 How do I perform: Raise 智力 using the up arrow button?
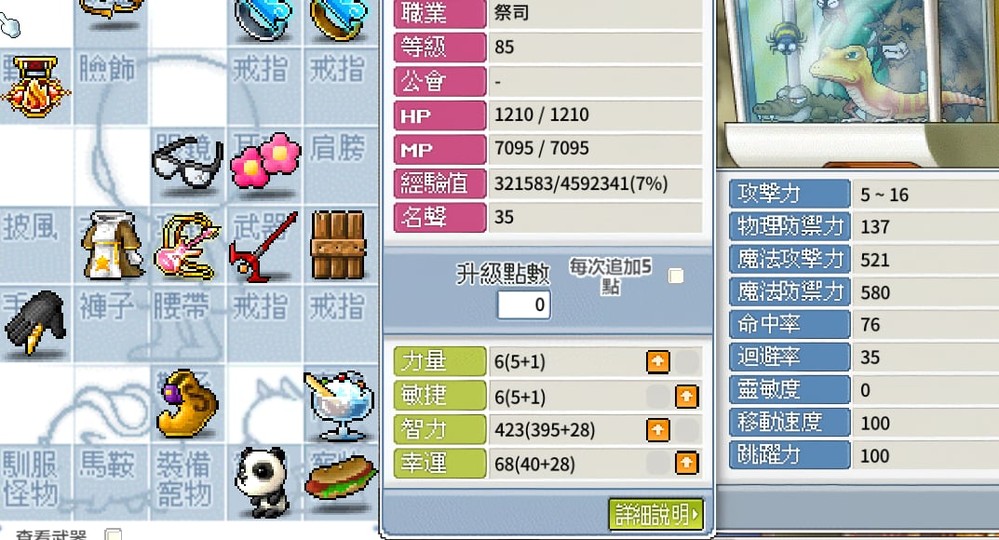pos(658,430)
